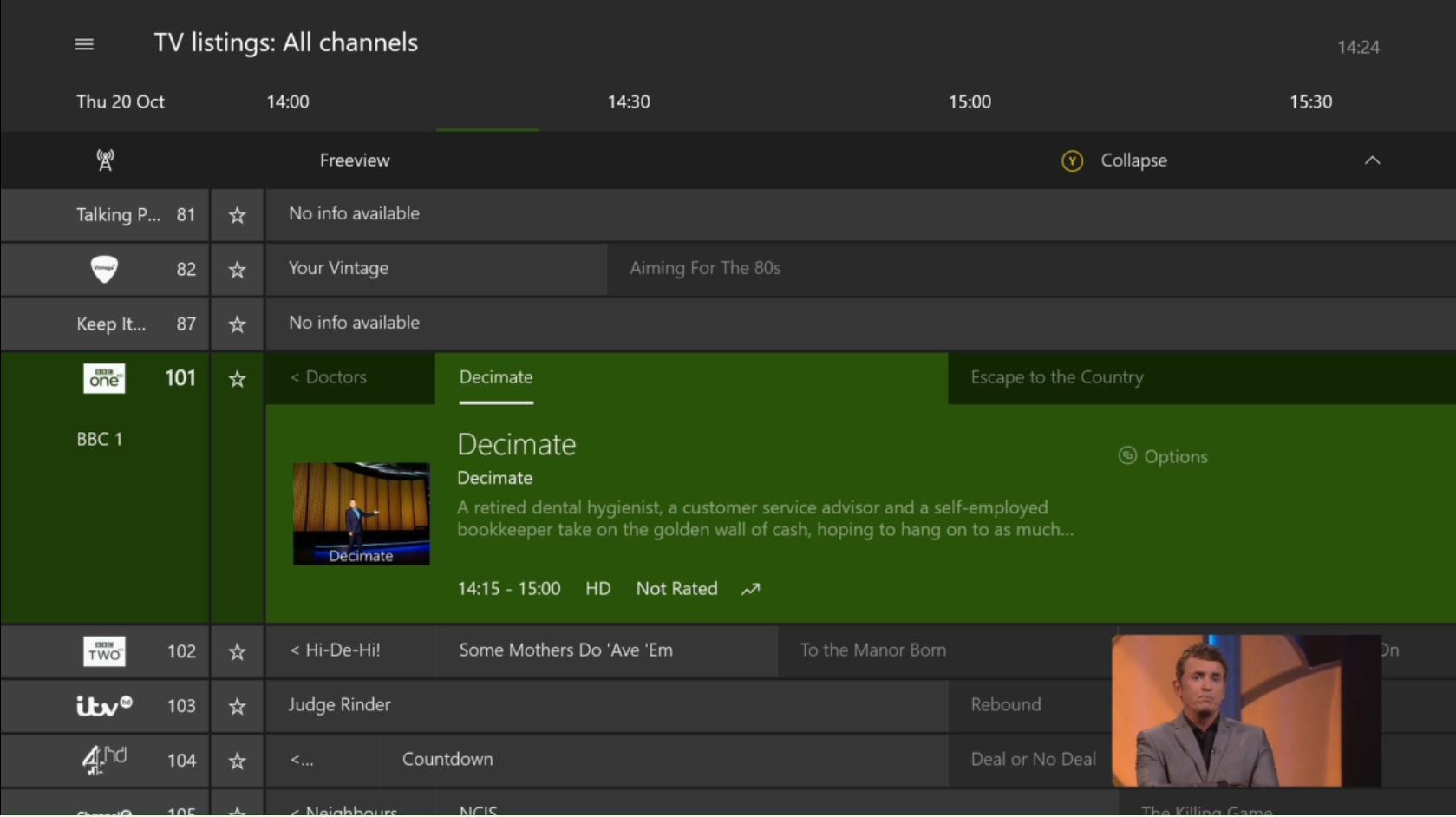Click the Freeview antenna icon

coord(105,160)
